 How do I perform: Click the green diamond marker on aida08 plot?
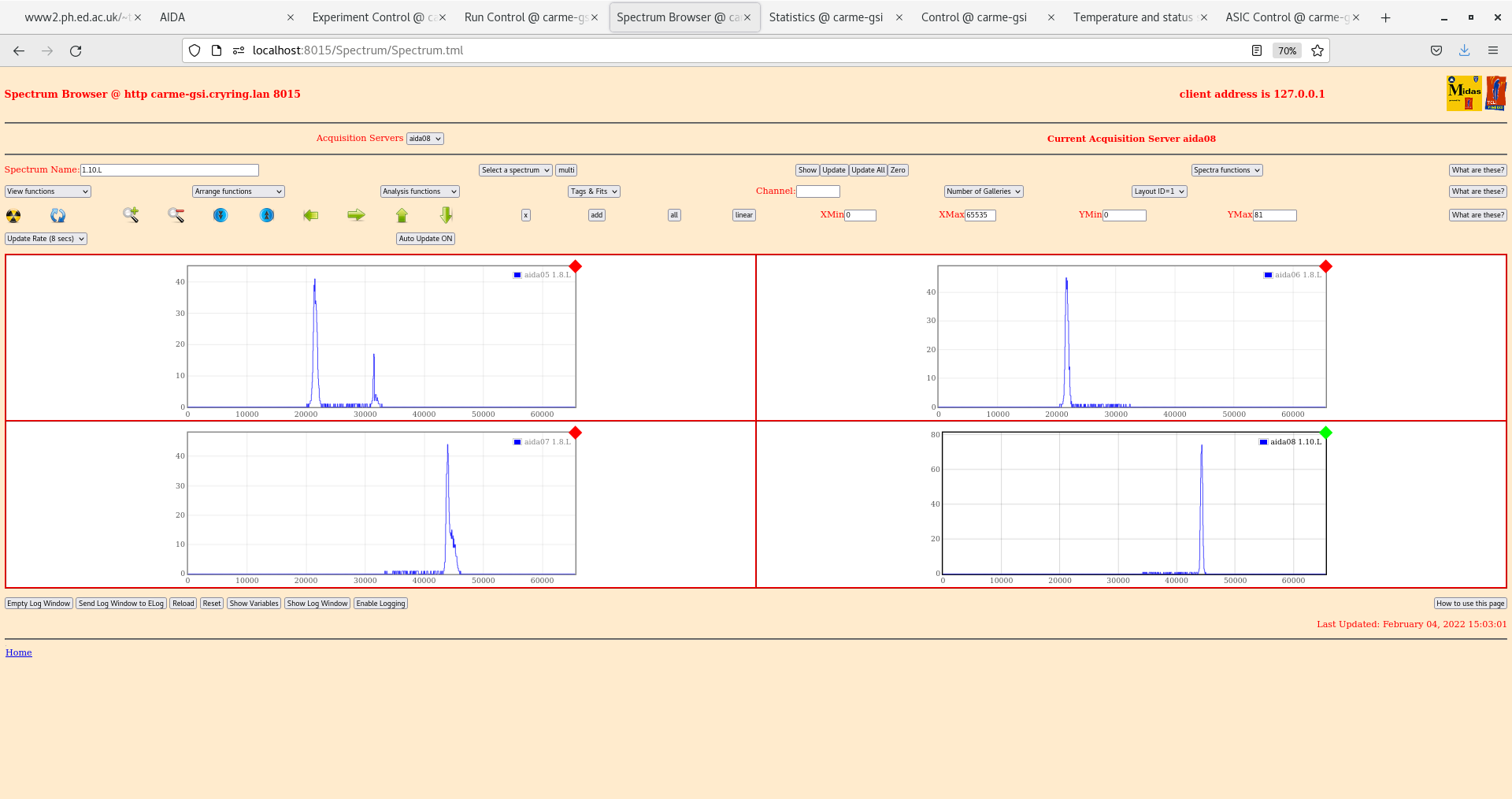[x=1326, y=433]
